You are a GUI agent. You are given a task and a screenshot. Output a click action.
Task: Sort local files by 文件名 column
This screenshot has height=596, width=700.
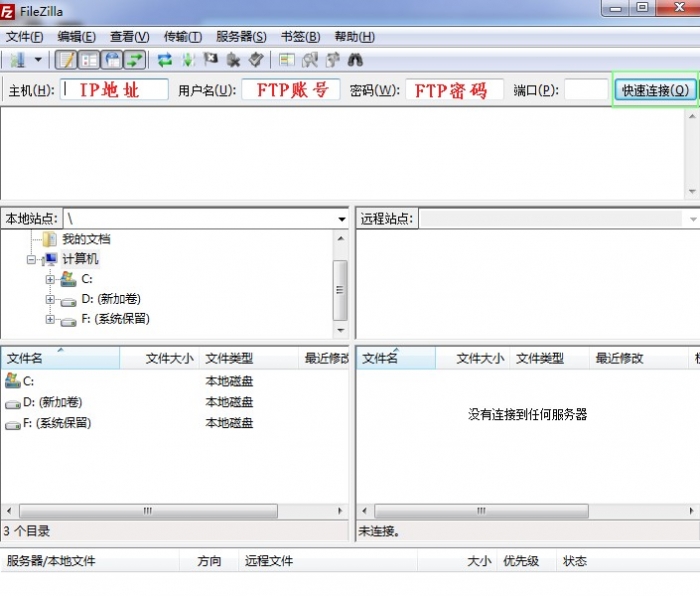(x=60, y=358)
